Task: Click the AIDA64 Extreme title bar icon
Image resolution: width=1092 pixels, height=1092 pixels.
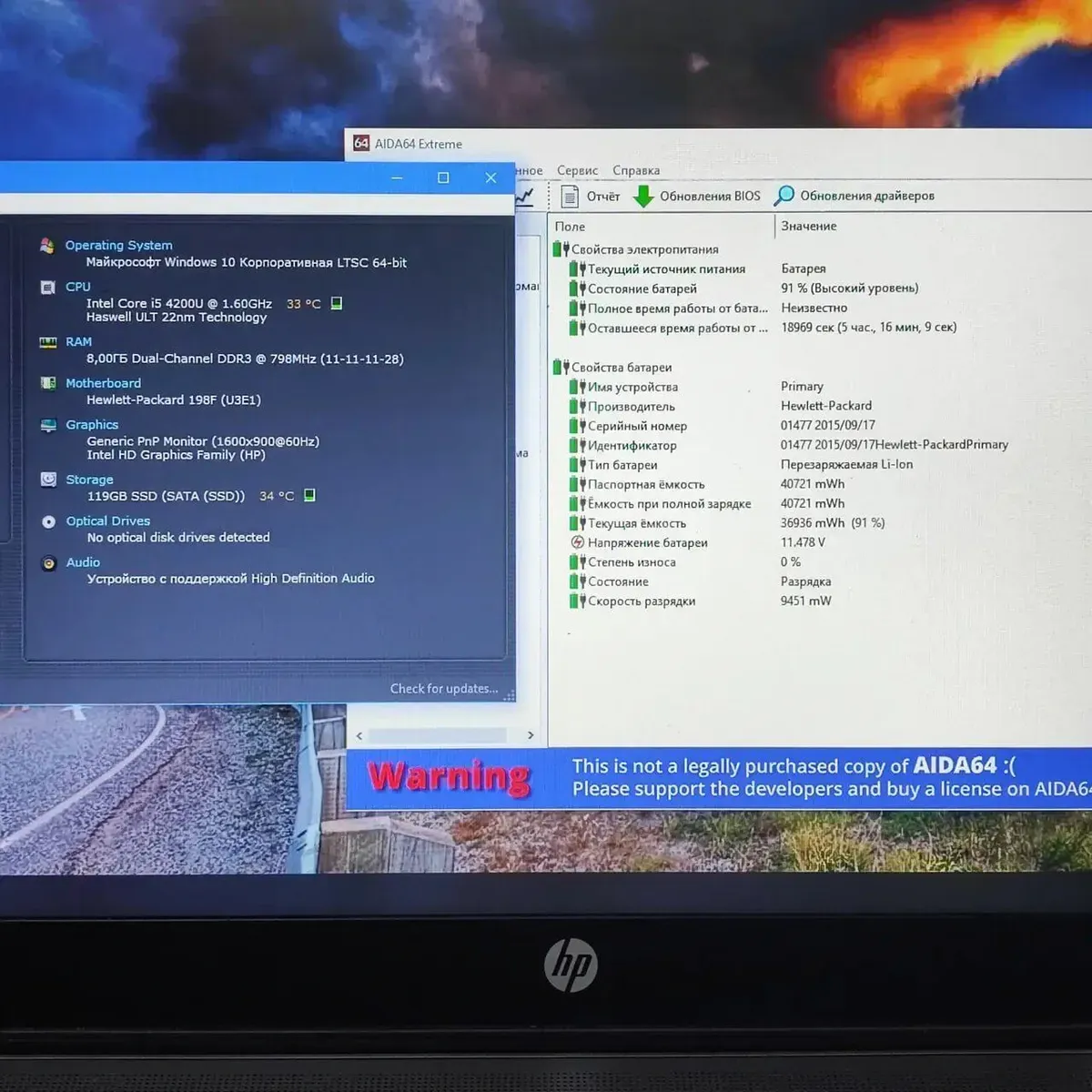Action: (x=361, y=144)
